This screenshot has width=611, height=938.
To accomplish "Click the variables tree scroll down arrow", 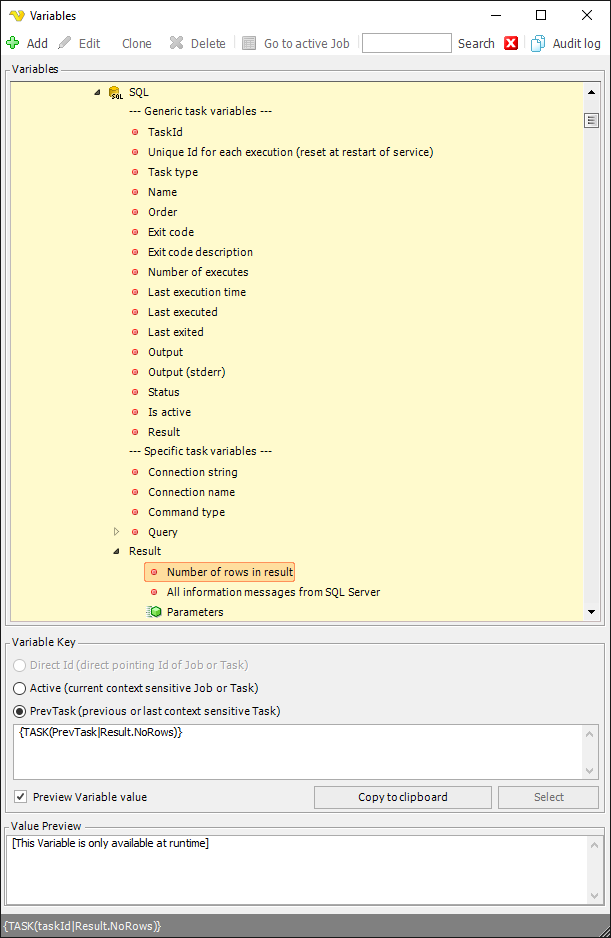I will coord(591,611).
